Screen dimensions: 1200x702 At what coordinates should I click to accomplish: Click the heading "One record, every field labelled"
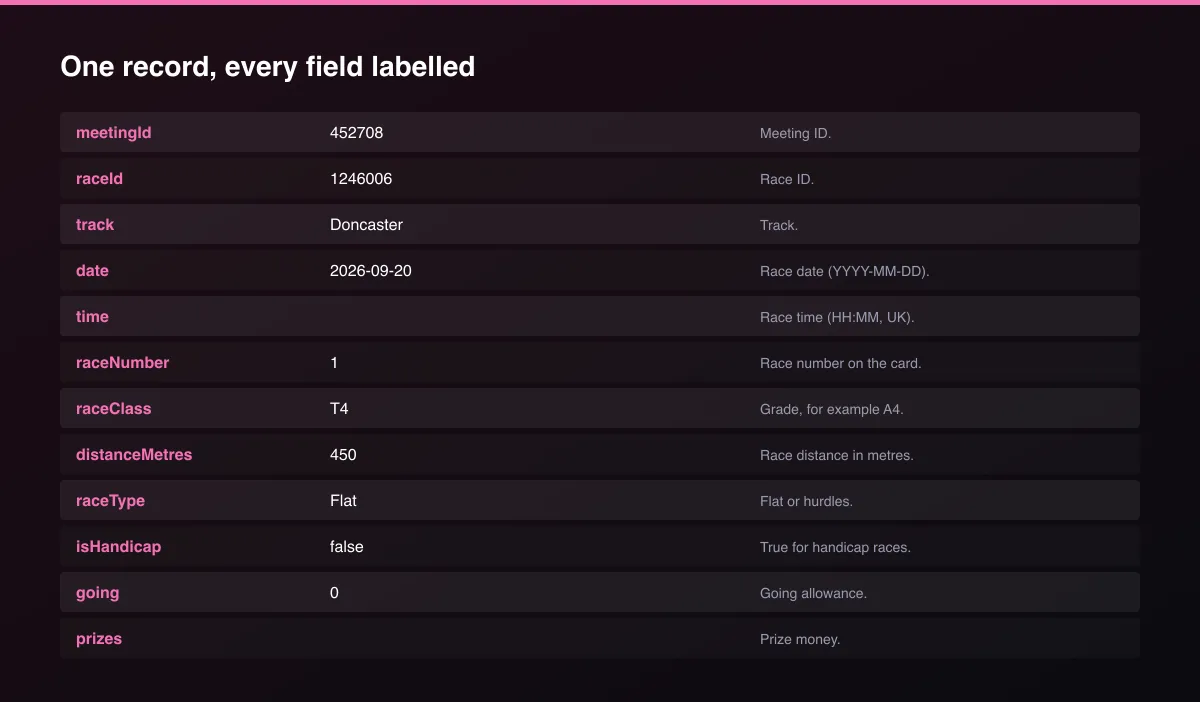(267, 67)
